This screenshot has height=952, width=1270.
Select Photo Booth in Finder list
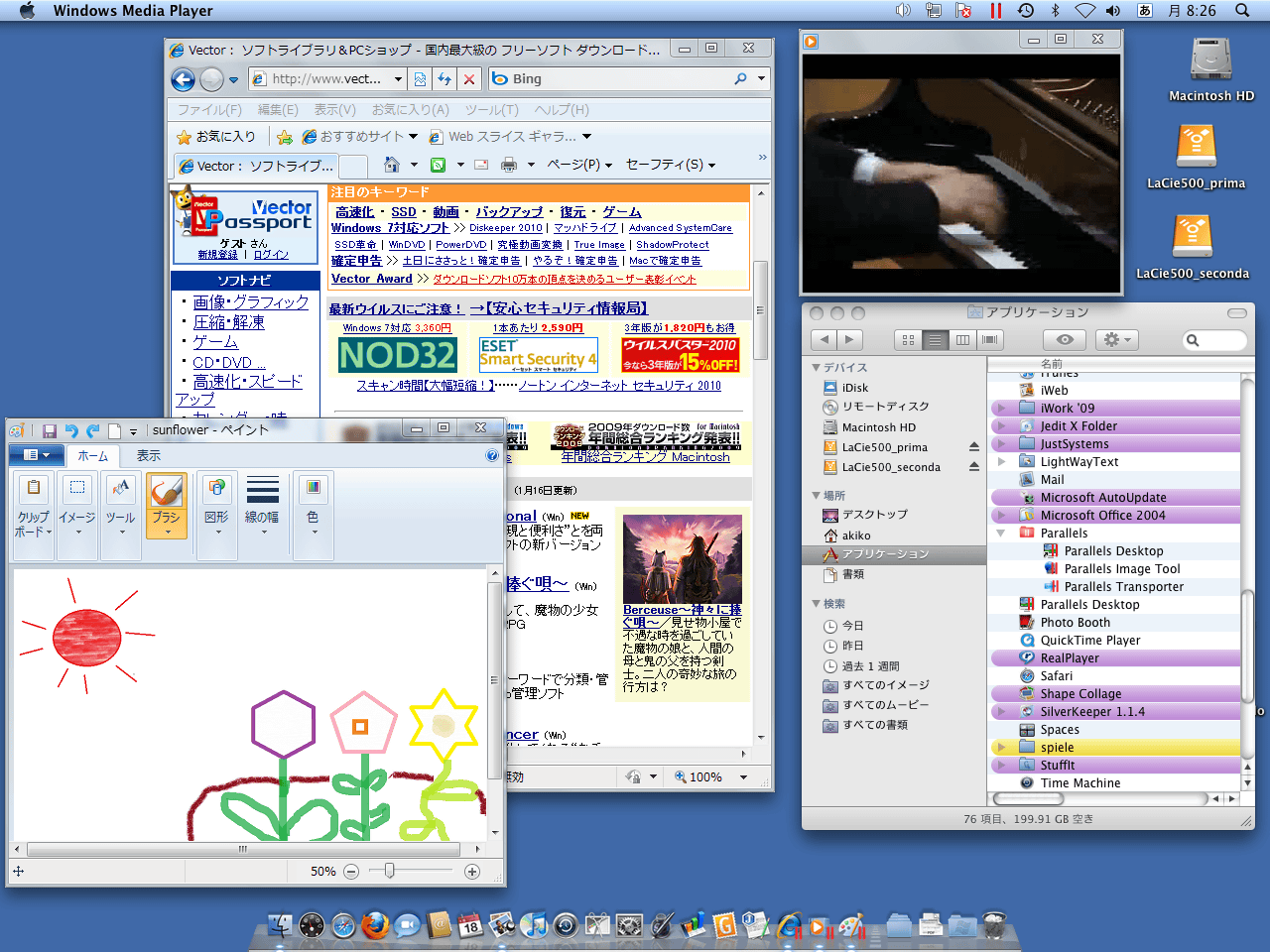point(1115,623)
